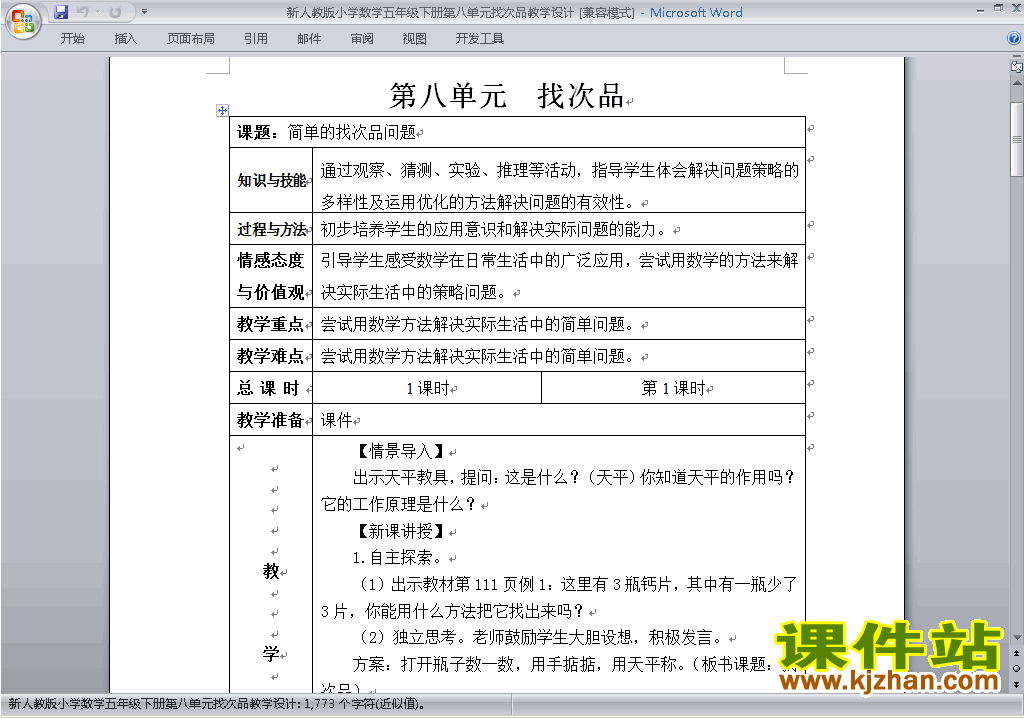Open the Customize Quick Access Toolbar dropdown
The image size is (1024, 718).
144,12
